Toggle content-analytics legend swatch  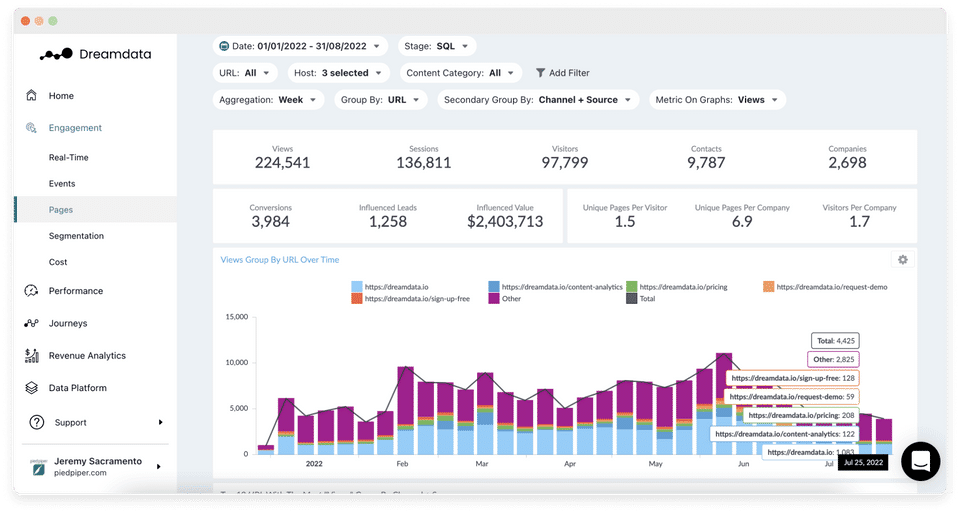(x=493, y=286)
